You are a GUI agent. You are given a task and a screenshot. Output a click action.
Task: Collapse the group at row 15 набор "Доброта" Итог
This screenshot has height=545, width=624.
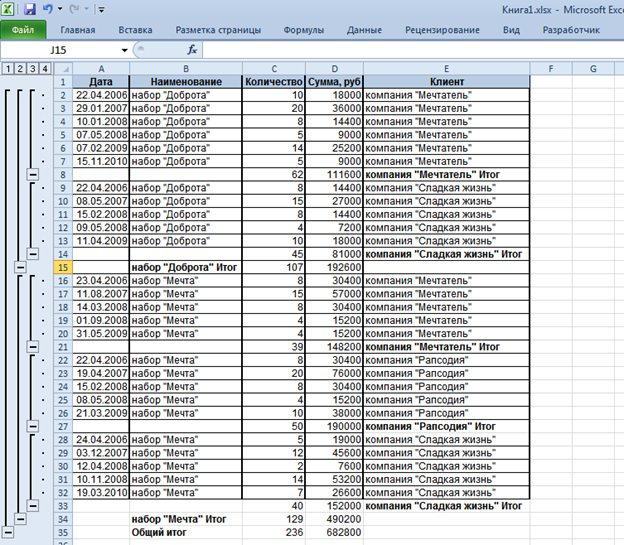pos(20,267)
